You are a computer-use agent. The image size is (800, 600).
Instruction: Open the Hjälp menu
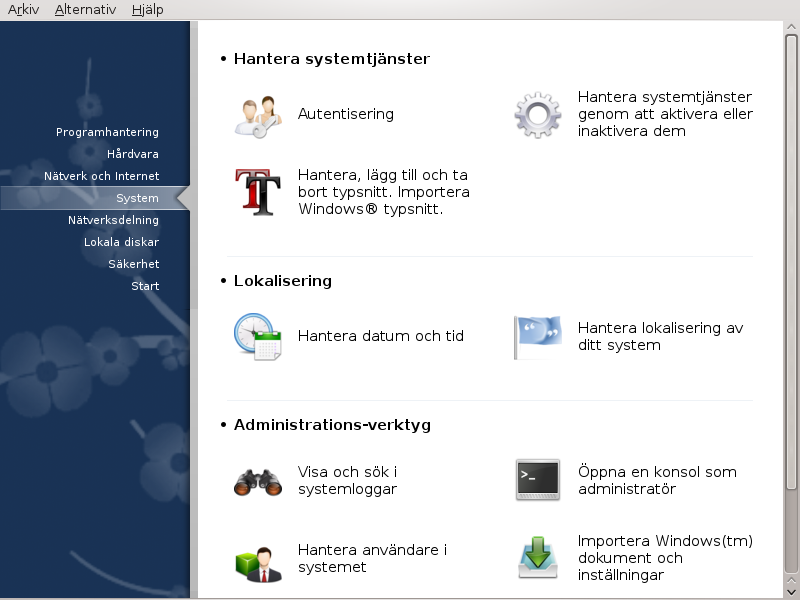point(147,9)
